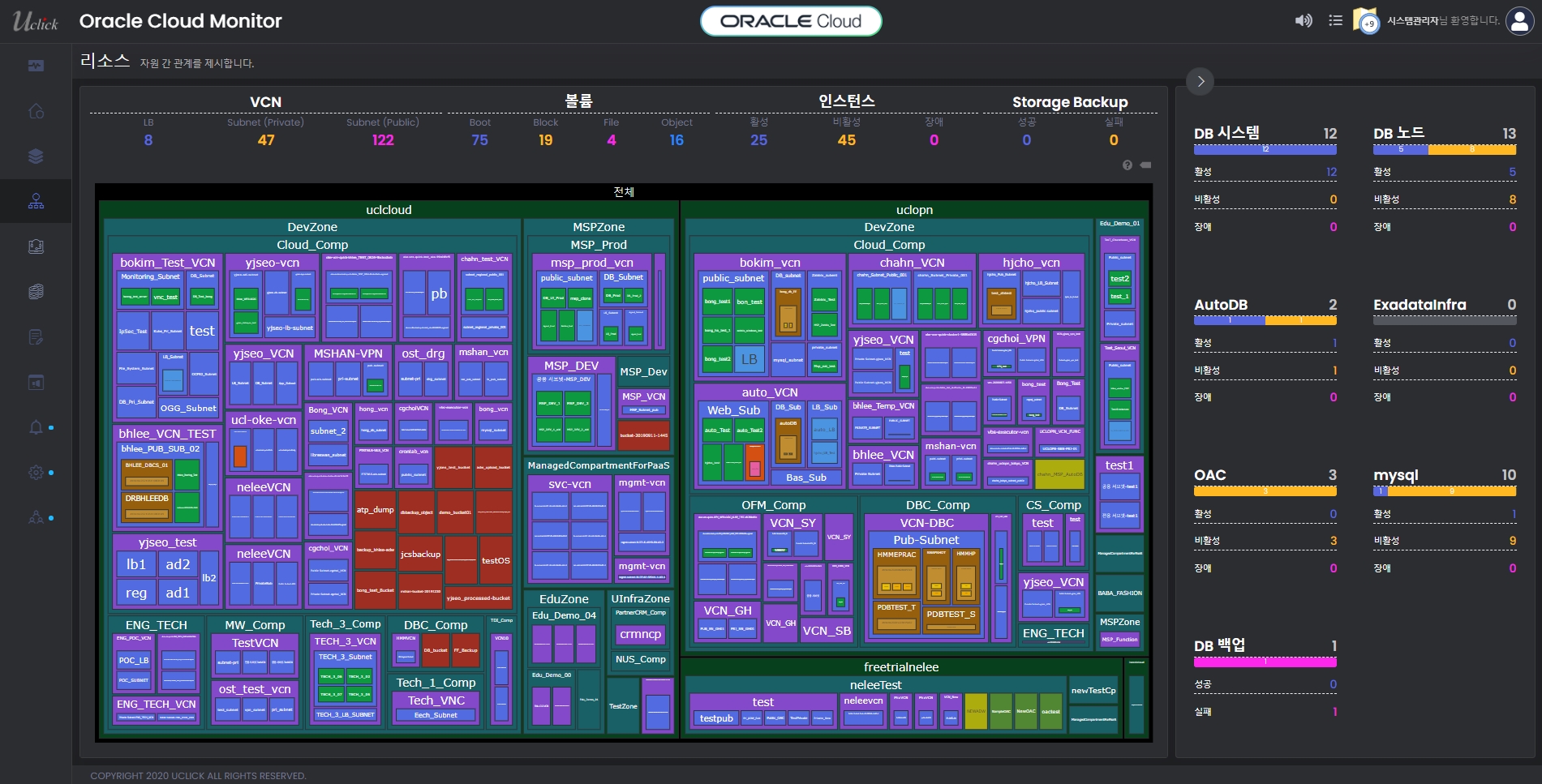Click the orange segment of DB 노드 bar
Image resolution: width=1542 pixels, height=784 pixels.
(x=1471, y=150)
